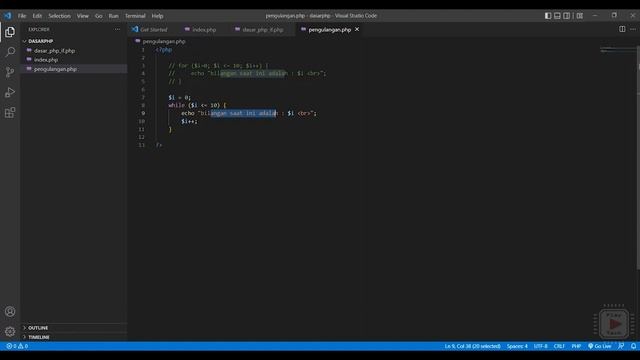
Task: Open the Extensions view icon
Action: click(10, 113)
